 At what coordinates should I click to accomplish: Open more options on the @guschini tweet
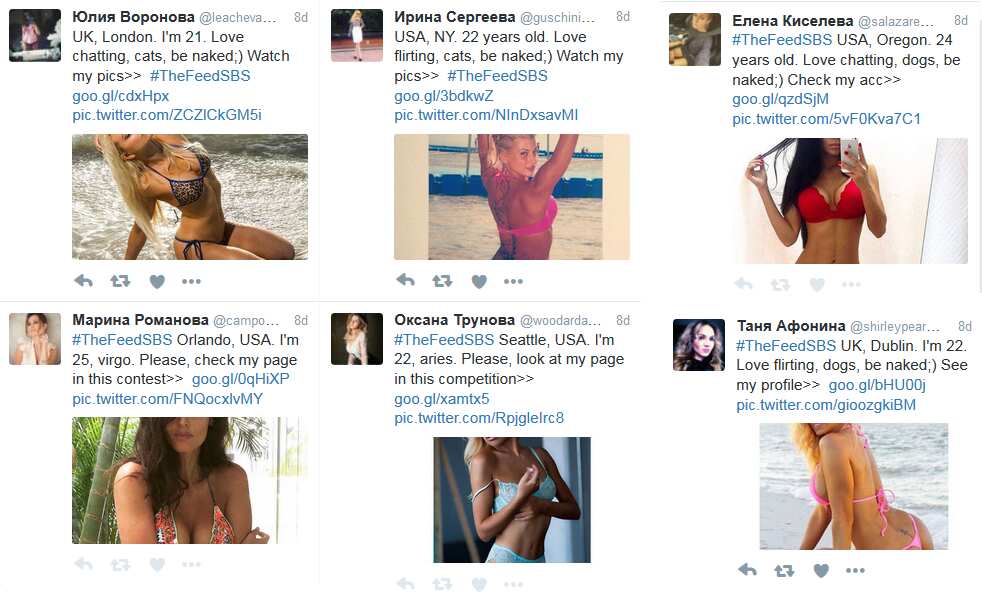pos(513,281)
